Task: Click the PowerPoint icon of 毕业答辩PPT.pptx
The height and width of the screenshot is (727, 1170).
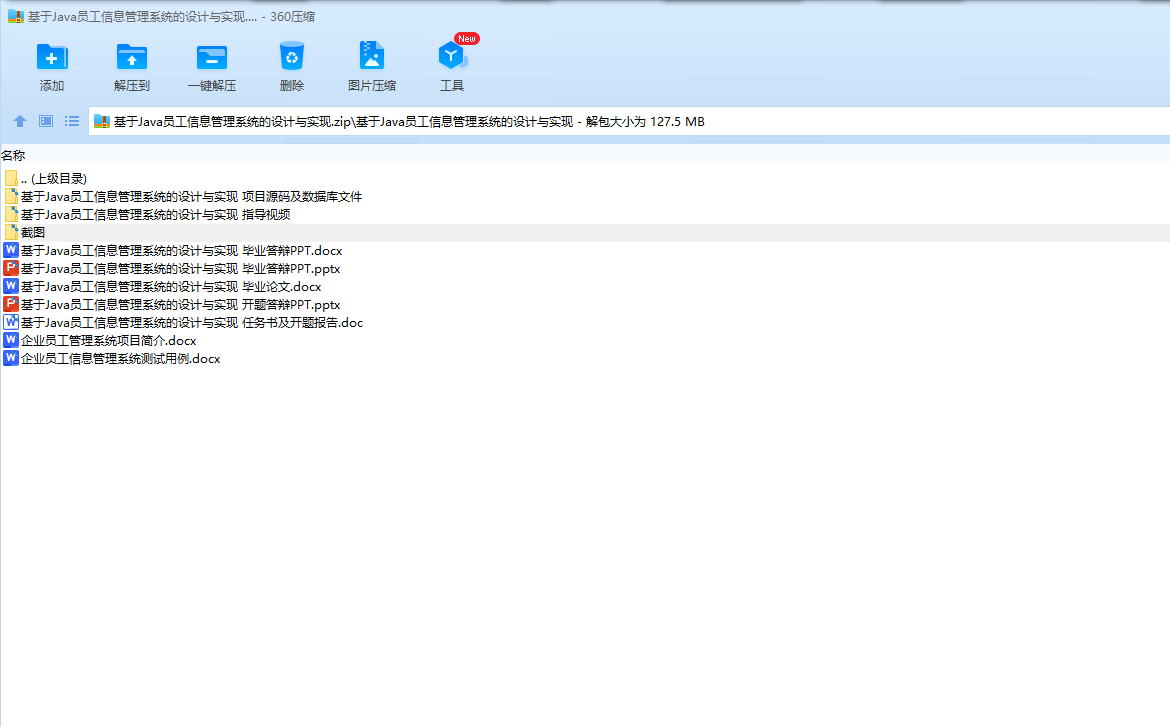Action: coord(10,268)
